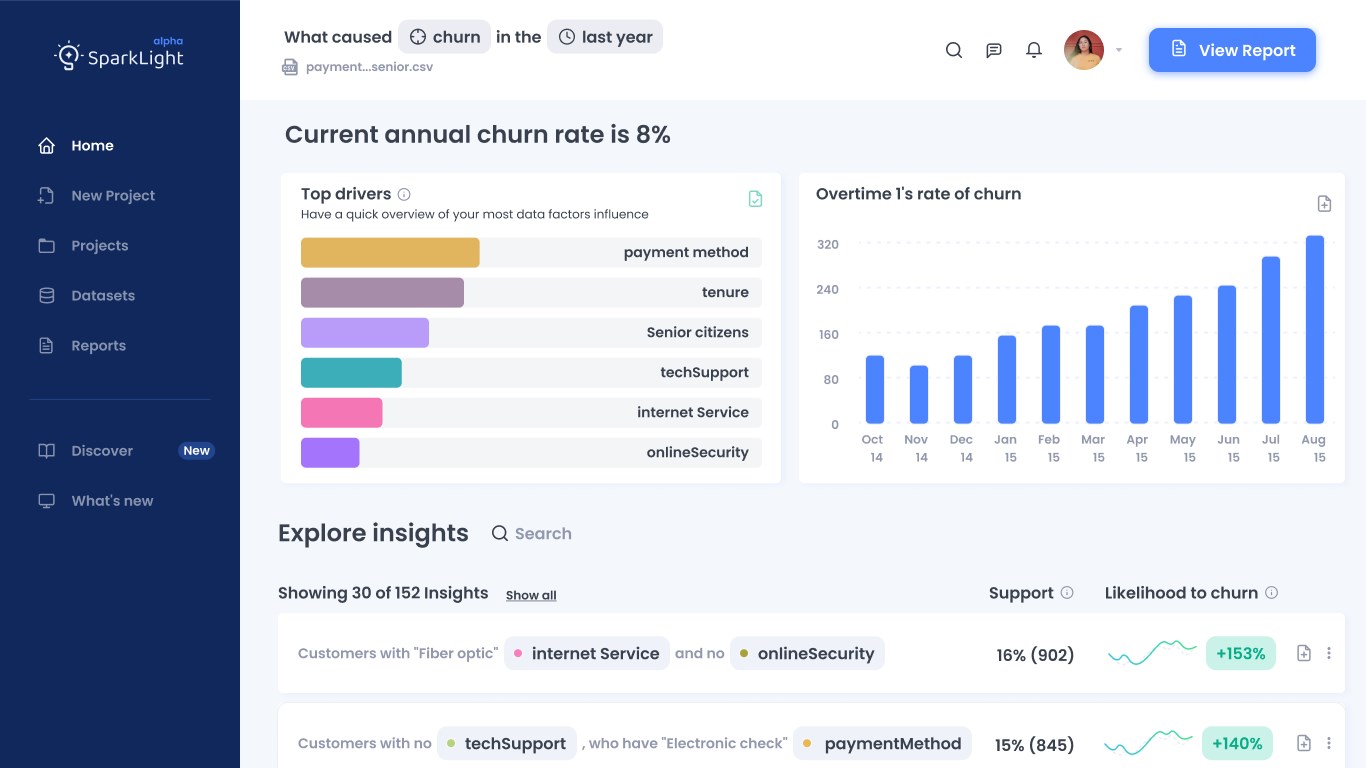1366x768 pixels.
Task: Click the Support column info icon
Action: [1067, 592]
